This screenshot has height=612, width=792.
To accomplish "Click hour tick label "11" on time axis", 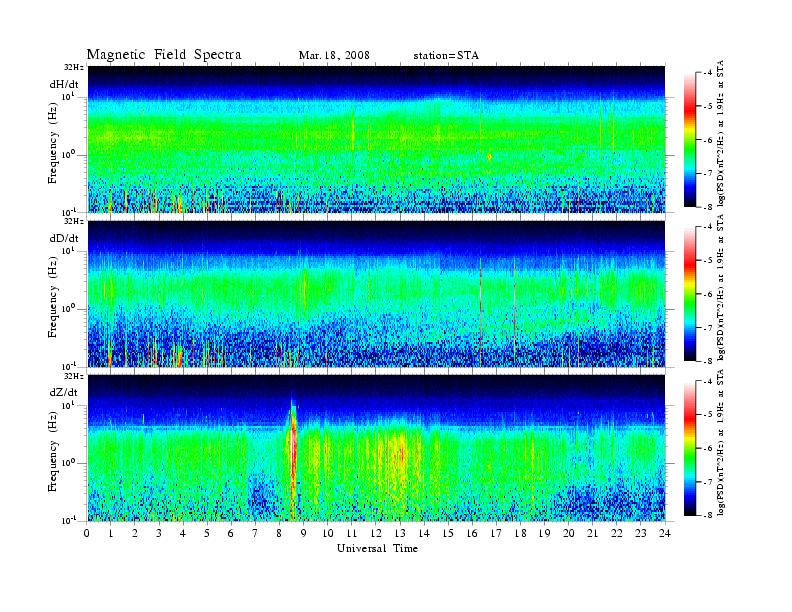I will pyautogui.click(x=352, y=533).
